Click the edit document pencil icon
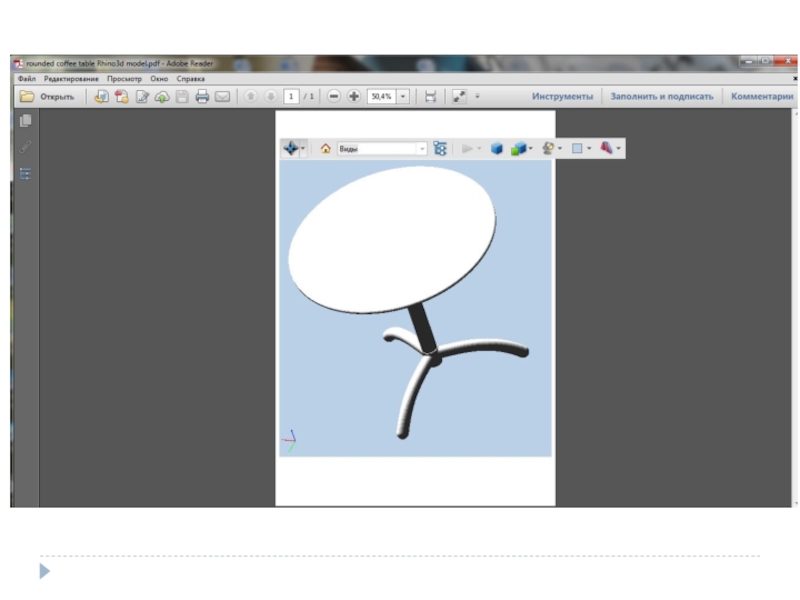Image resolution: width=800 pixels, height=600 pixels. [x=142, y=96]
